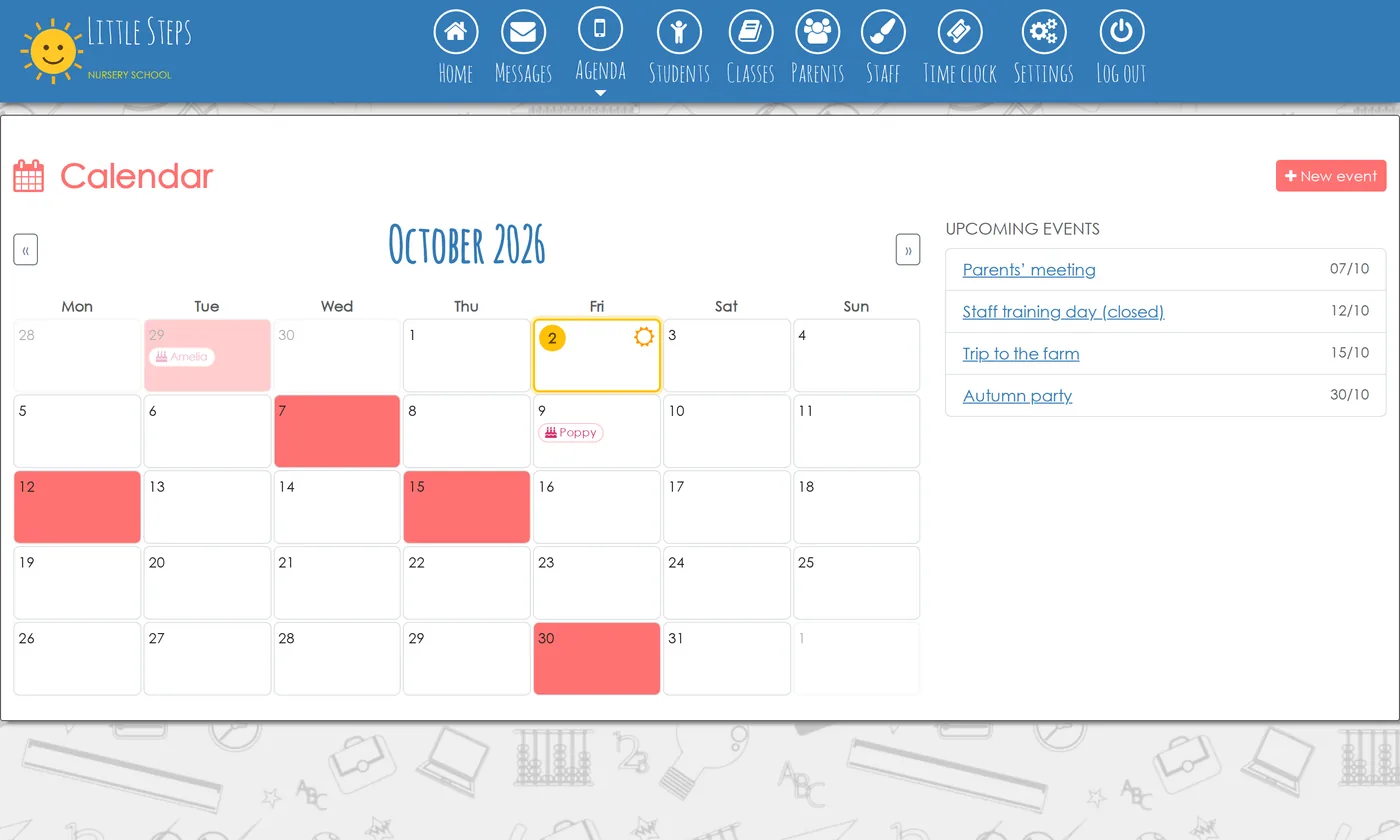Go to the previous month
1400x840 pixels.
pos(25,250)
